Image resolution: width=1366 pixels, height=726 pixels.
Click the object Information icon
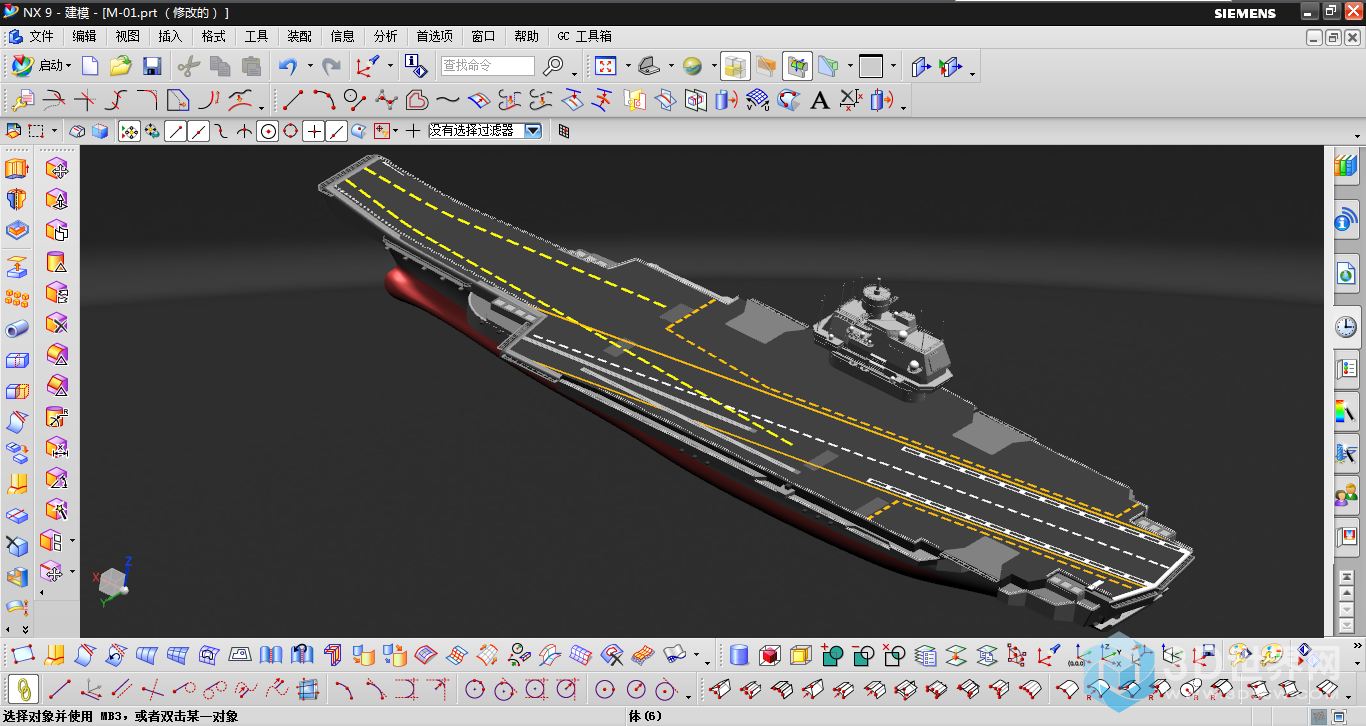point(416,66)
